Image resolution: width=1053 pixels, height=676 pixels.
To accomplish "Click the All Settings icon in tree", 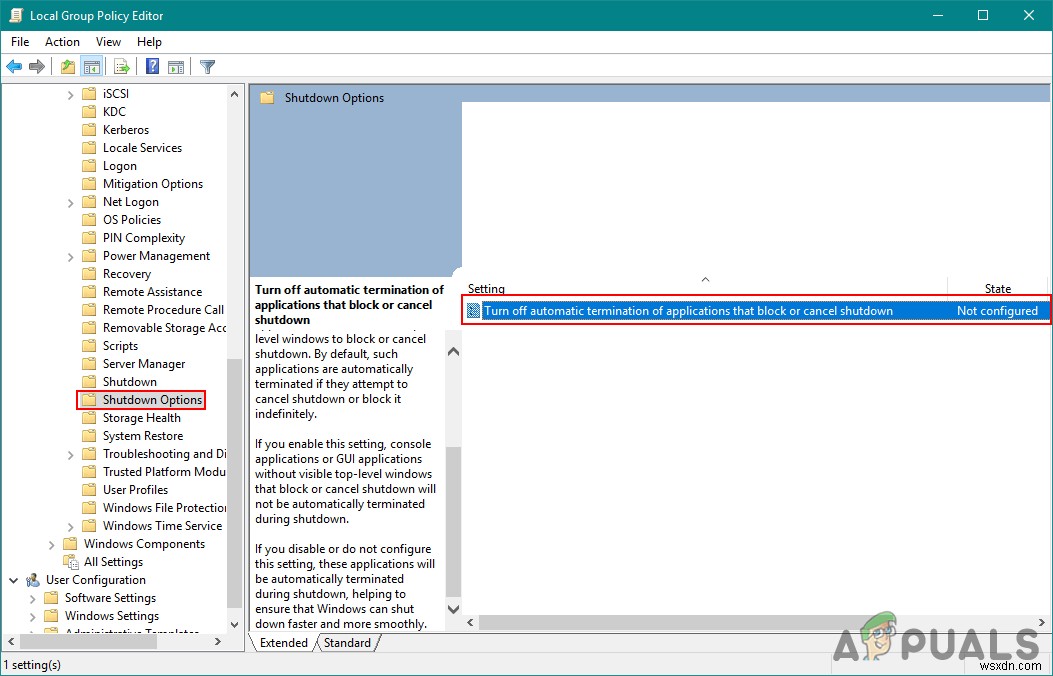I will tap(71, 562).
